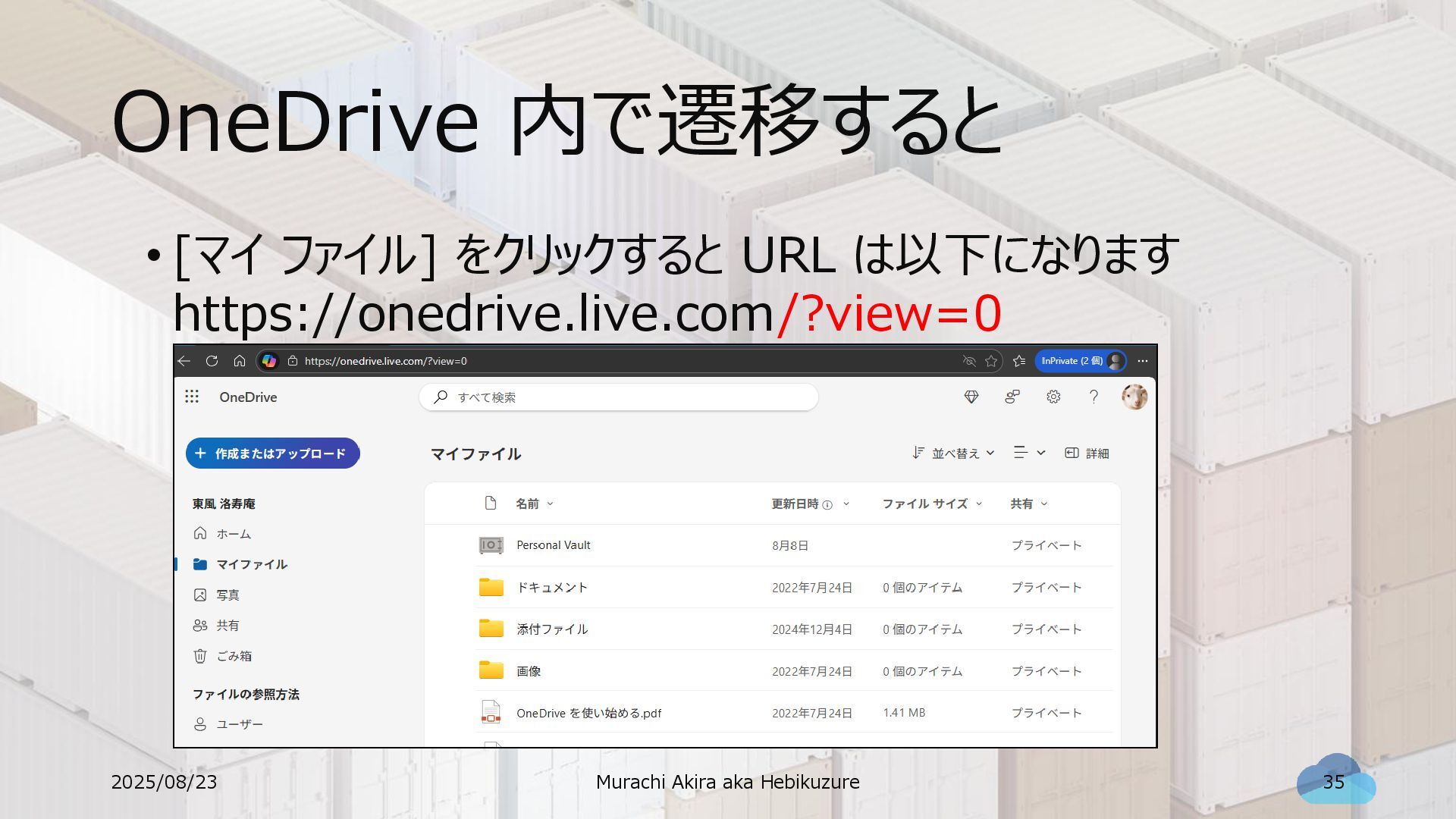Click the ファイルの参照方法 section label
Viewport: 1456px width, 819px height.
coord(246,694)
